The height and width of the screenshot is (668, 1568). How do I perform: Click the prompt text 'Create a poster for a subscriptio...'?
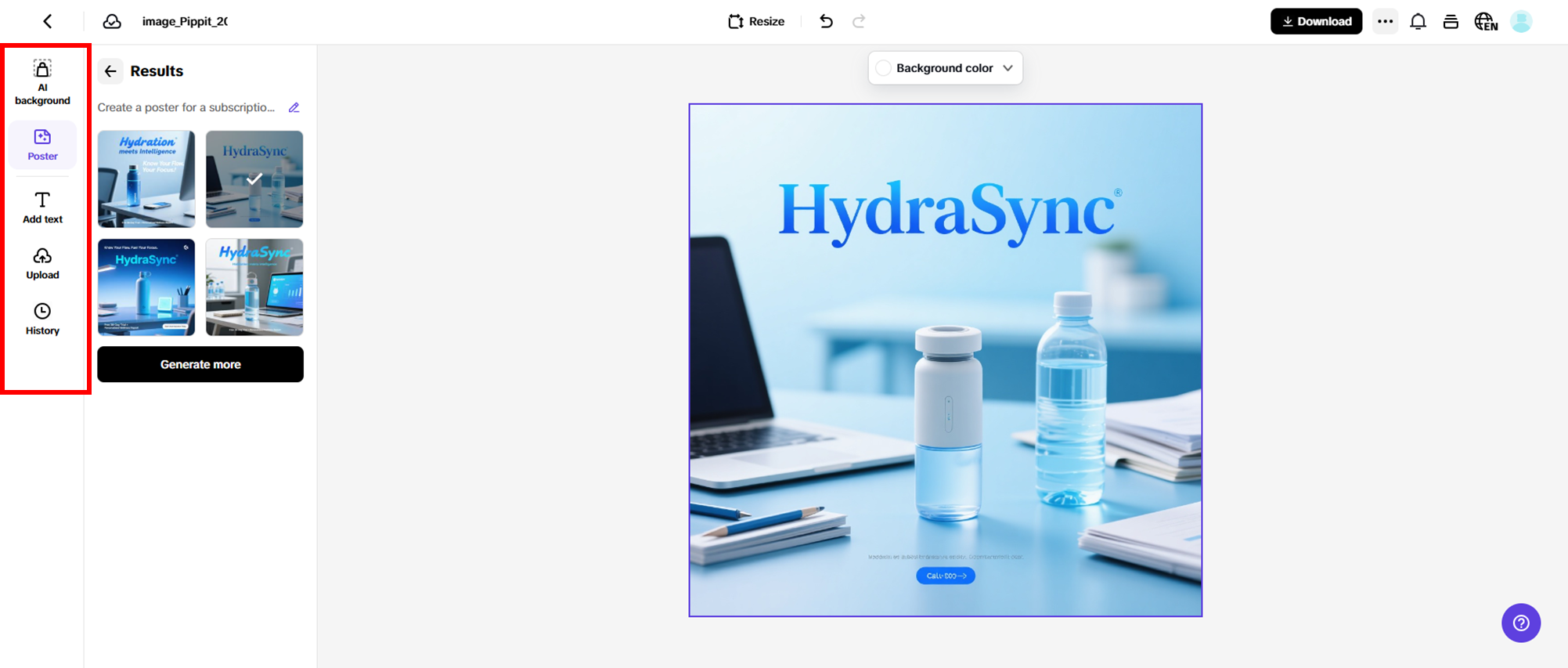tap(186, 107)
